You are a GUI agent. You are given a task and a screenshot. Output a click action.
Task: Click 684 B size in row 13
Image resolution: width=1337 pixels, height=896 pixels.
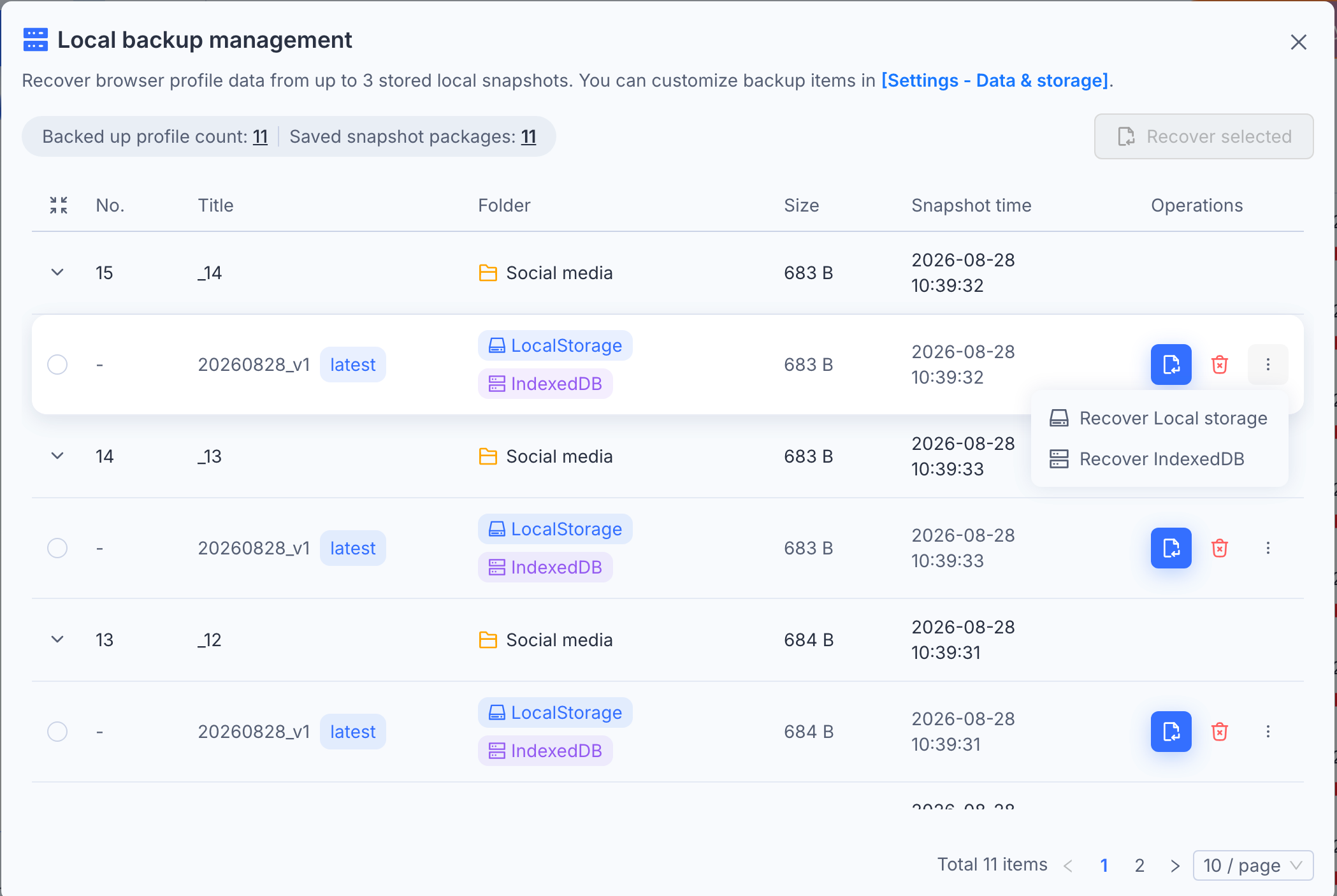click(809, 640)
